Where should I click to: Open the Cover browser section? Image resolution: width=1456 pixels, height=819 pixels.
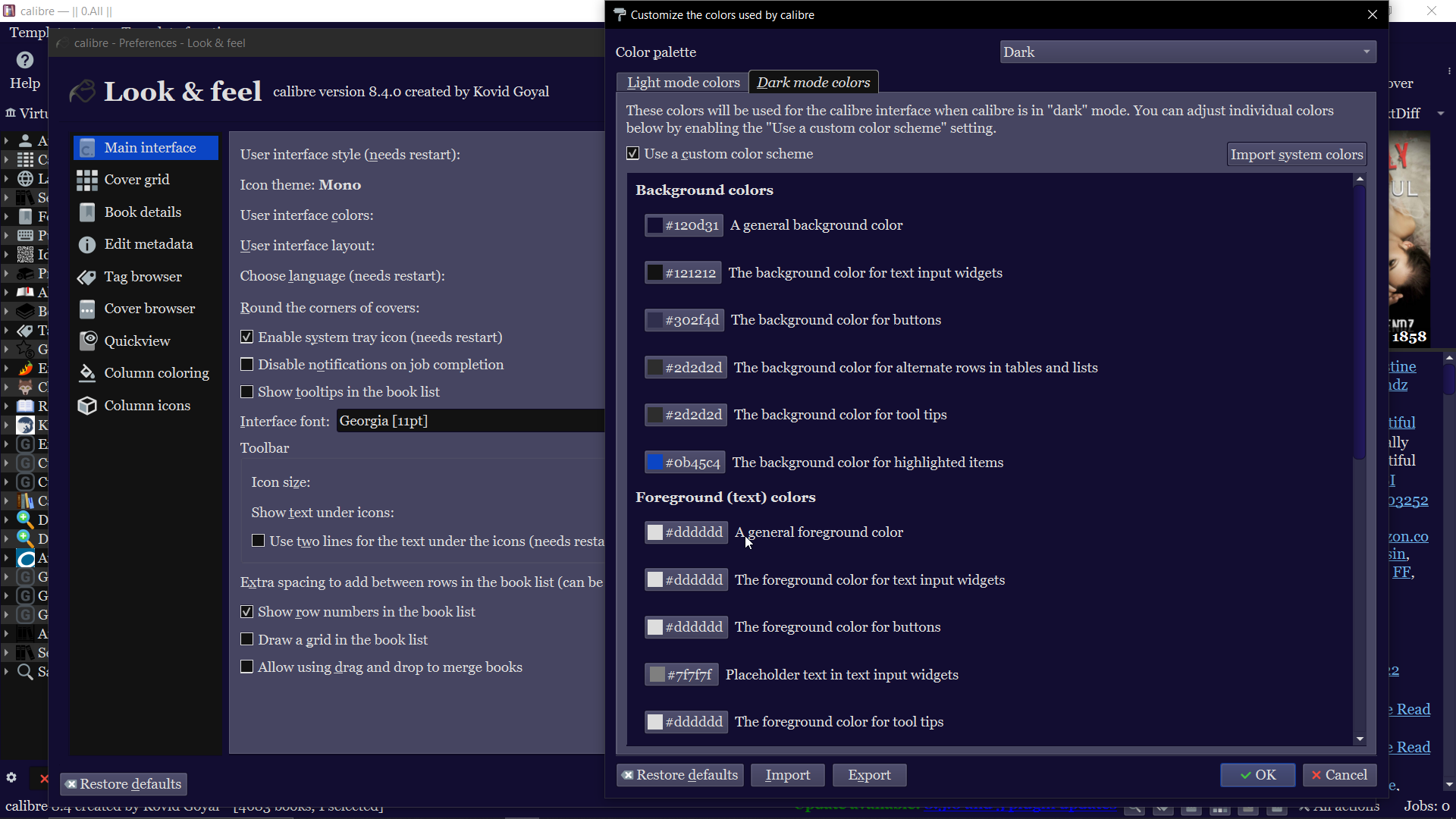pyautogui.click(x=149, y=309)
